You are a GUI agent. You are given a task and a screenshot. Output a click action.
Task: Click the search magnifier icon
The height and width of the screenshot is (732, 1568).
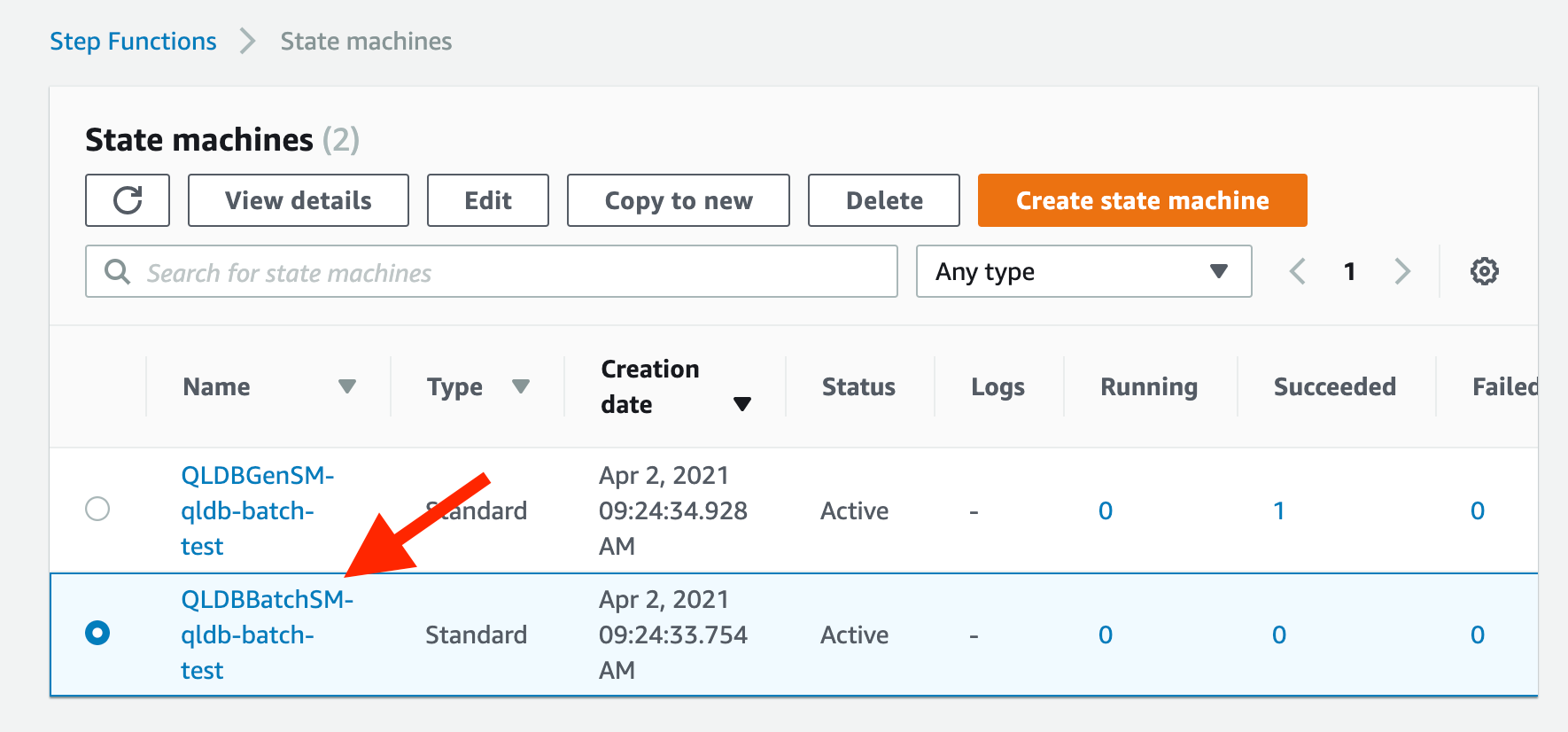(x=117, y=271)
